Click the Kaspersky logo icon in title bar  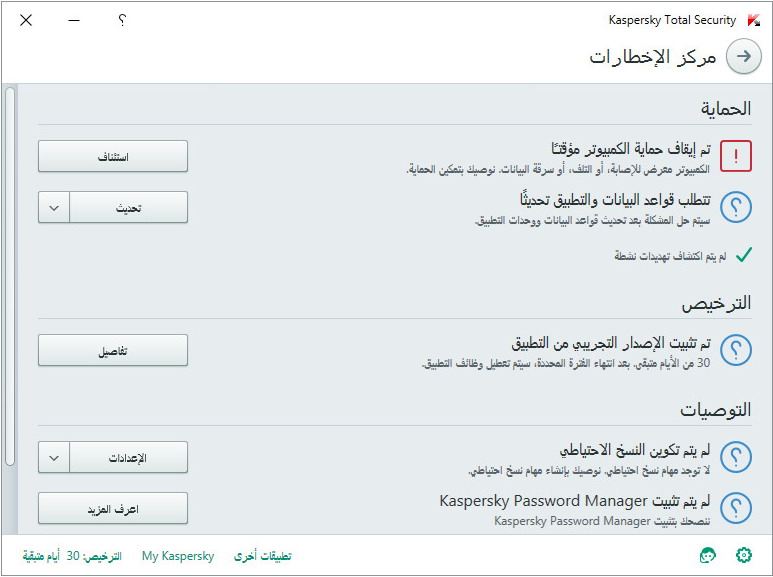pyautogui.click(x=753, y=20)
